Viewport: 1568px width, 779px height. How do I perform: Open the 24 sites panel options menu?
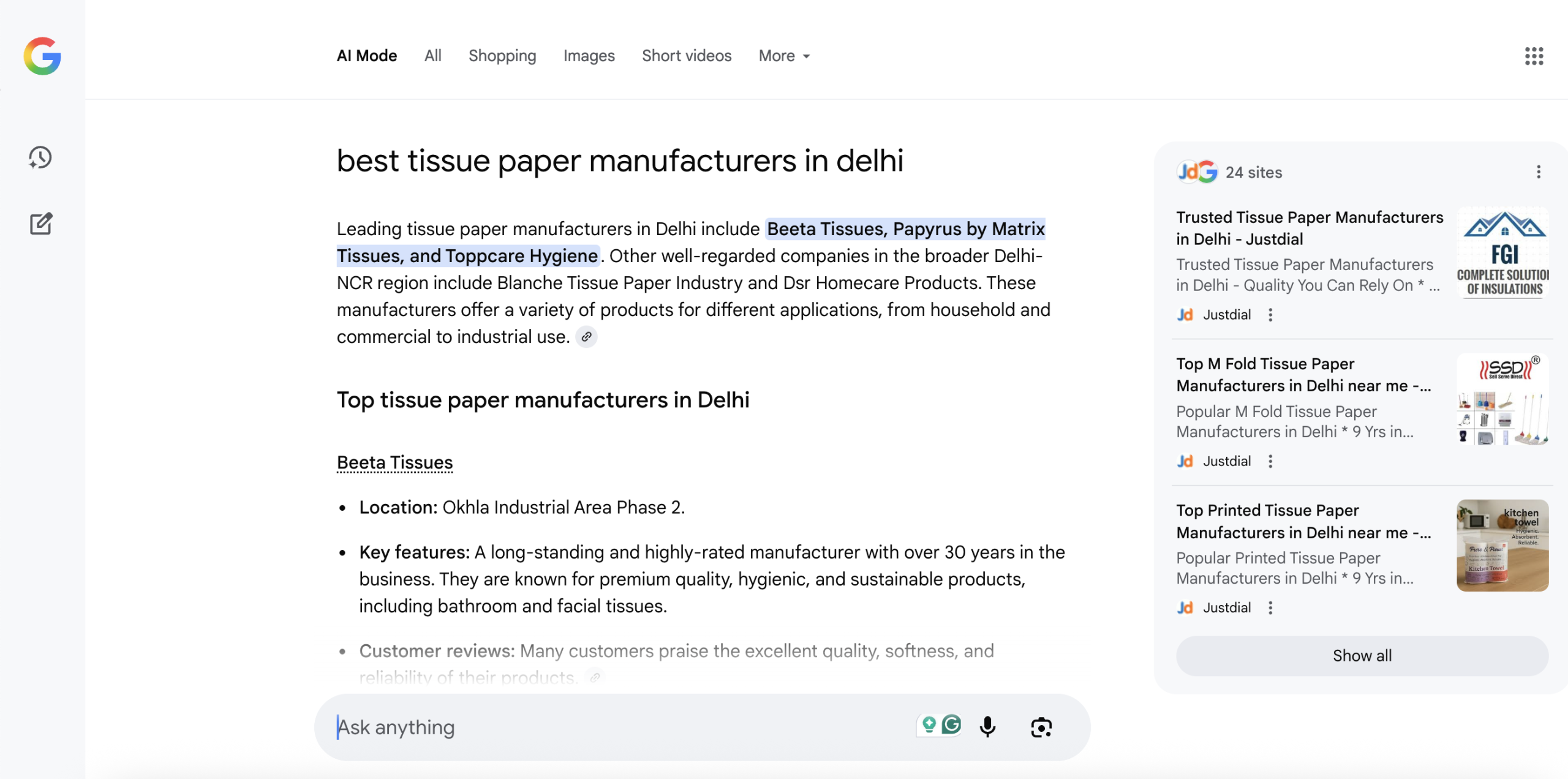[1538, 172]
